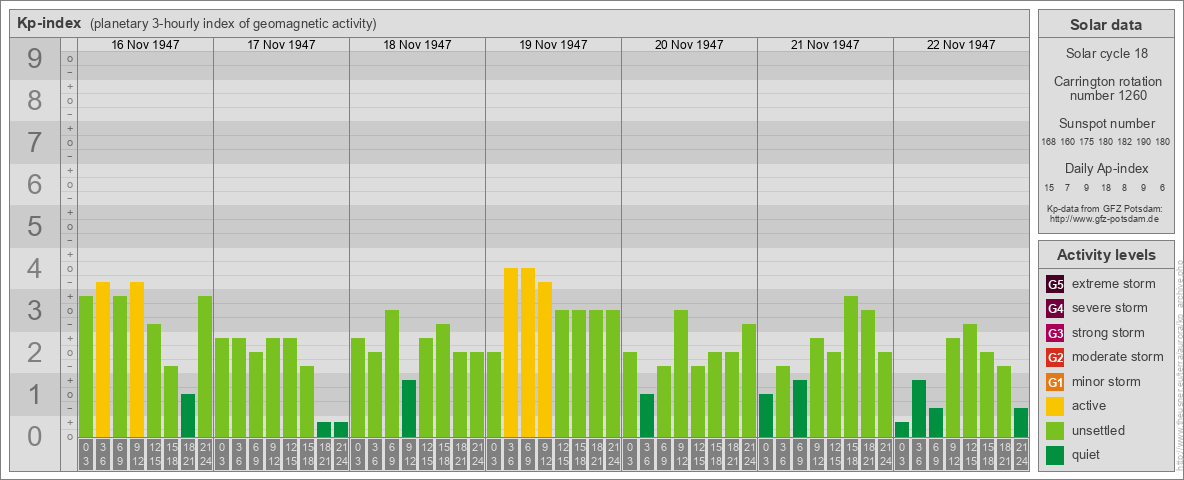Click the short 0-3 bar on 22 Nov 1947

click(x=902, y=429)
